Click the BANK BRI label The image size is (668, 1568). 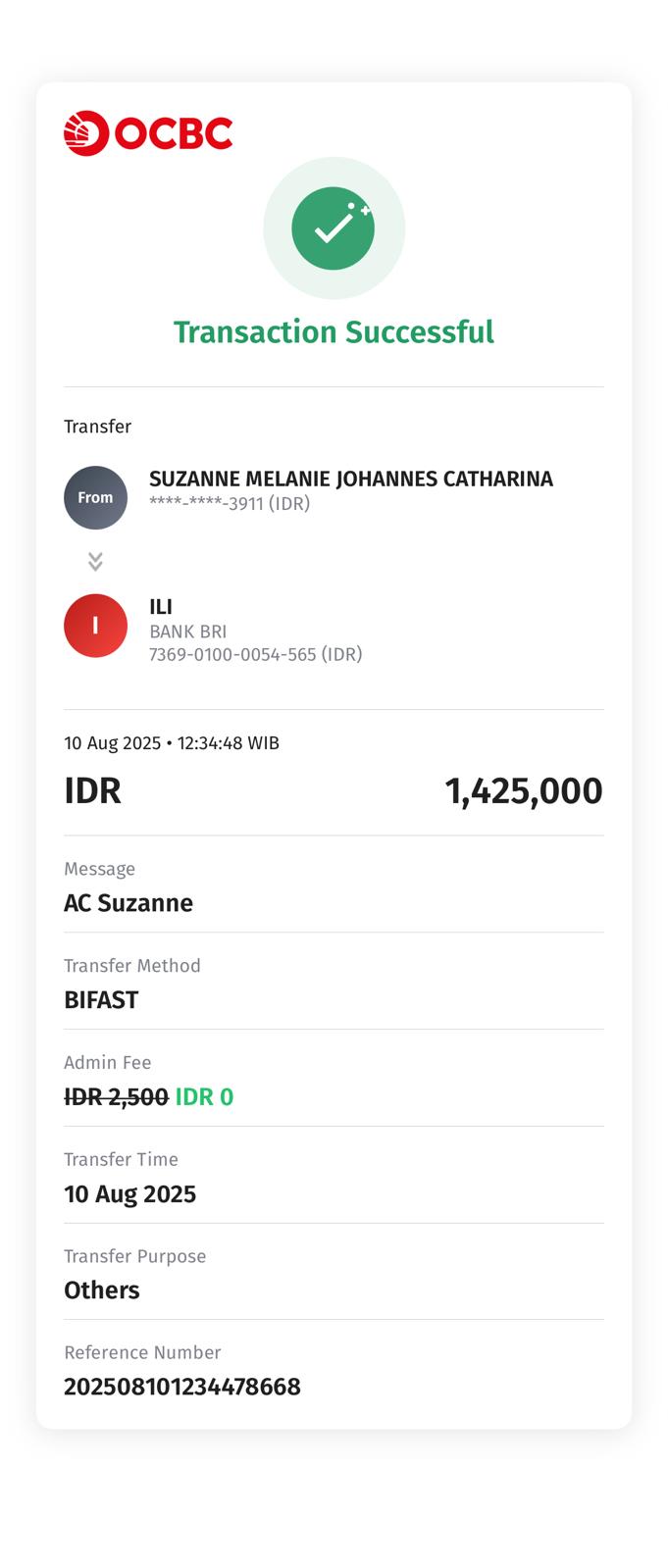[x=187, y=632]
